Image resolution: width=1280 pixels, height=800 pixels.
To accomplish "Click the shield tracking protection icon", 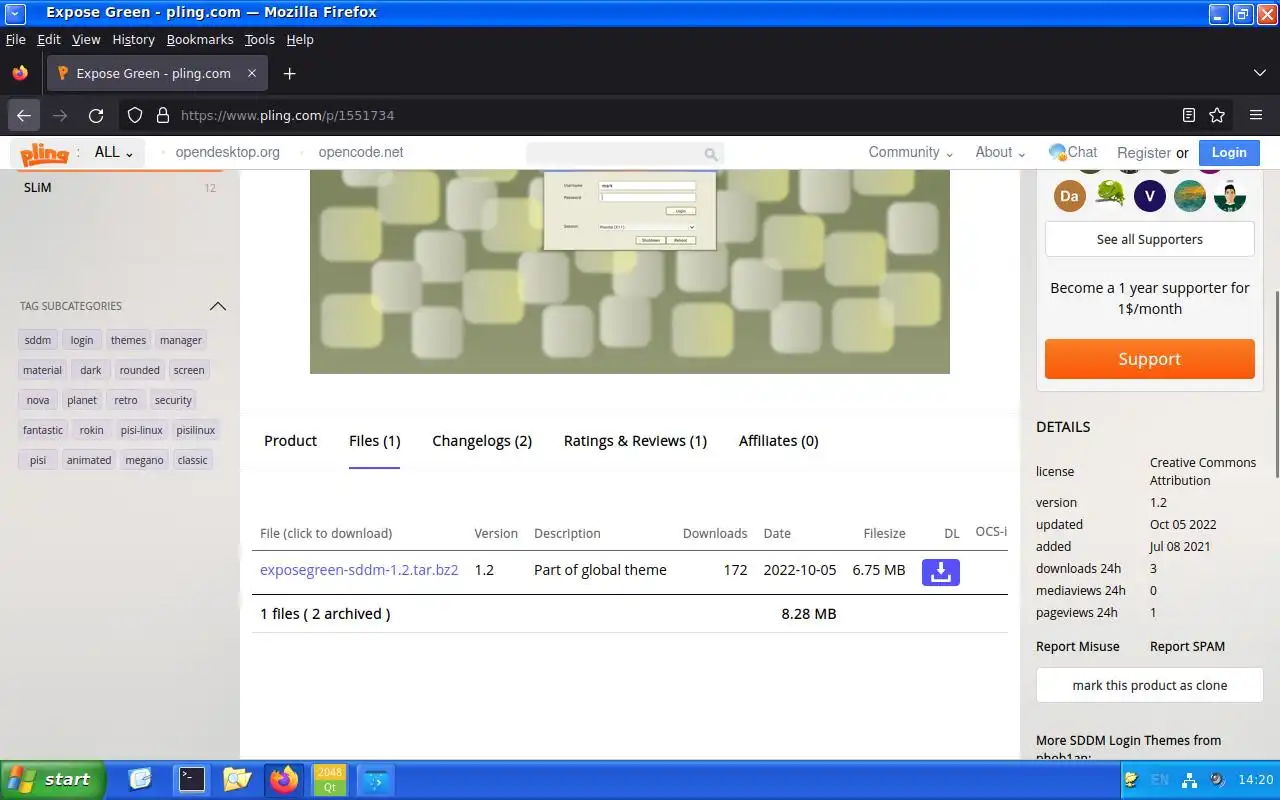I will click(135, 115).
